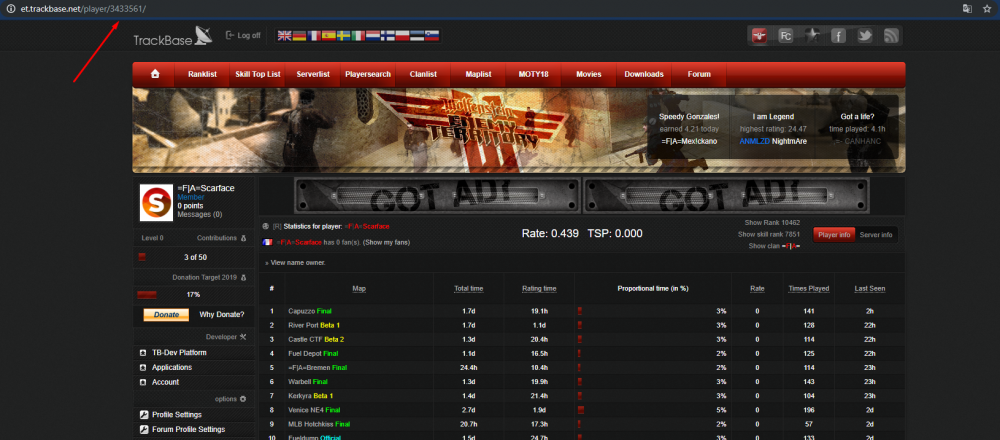Sort the table by Rating time header
This screenshot has height=440, width=1000.
pos(539,289)
